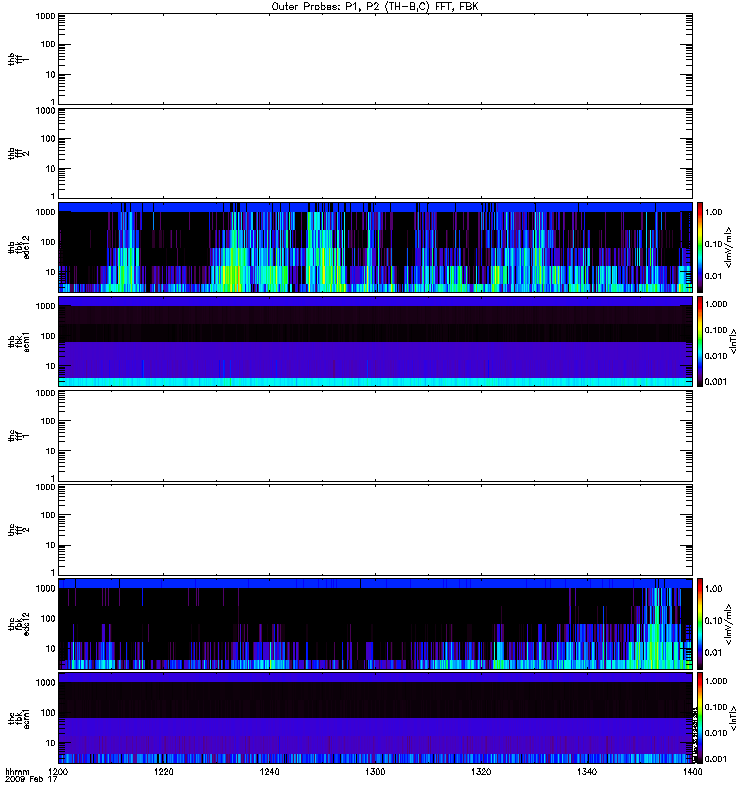Image resolution: width=750 pixels, height=800 pixels.
Task: Click the 100 y-axis tick of thc fbk edc12 panel
Action: tap(48, 619)
